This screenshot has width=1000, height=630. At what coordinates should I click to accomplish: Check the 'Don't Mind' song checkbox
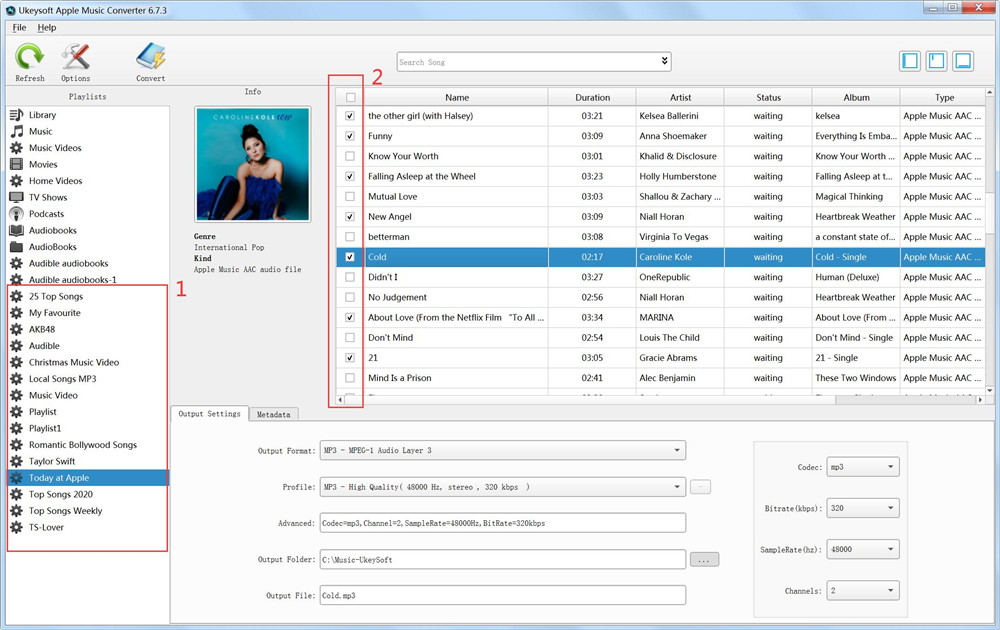350,337
